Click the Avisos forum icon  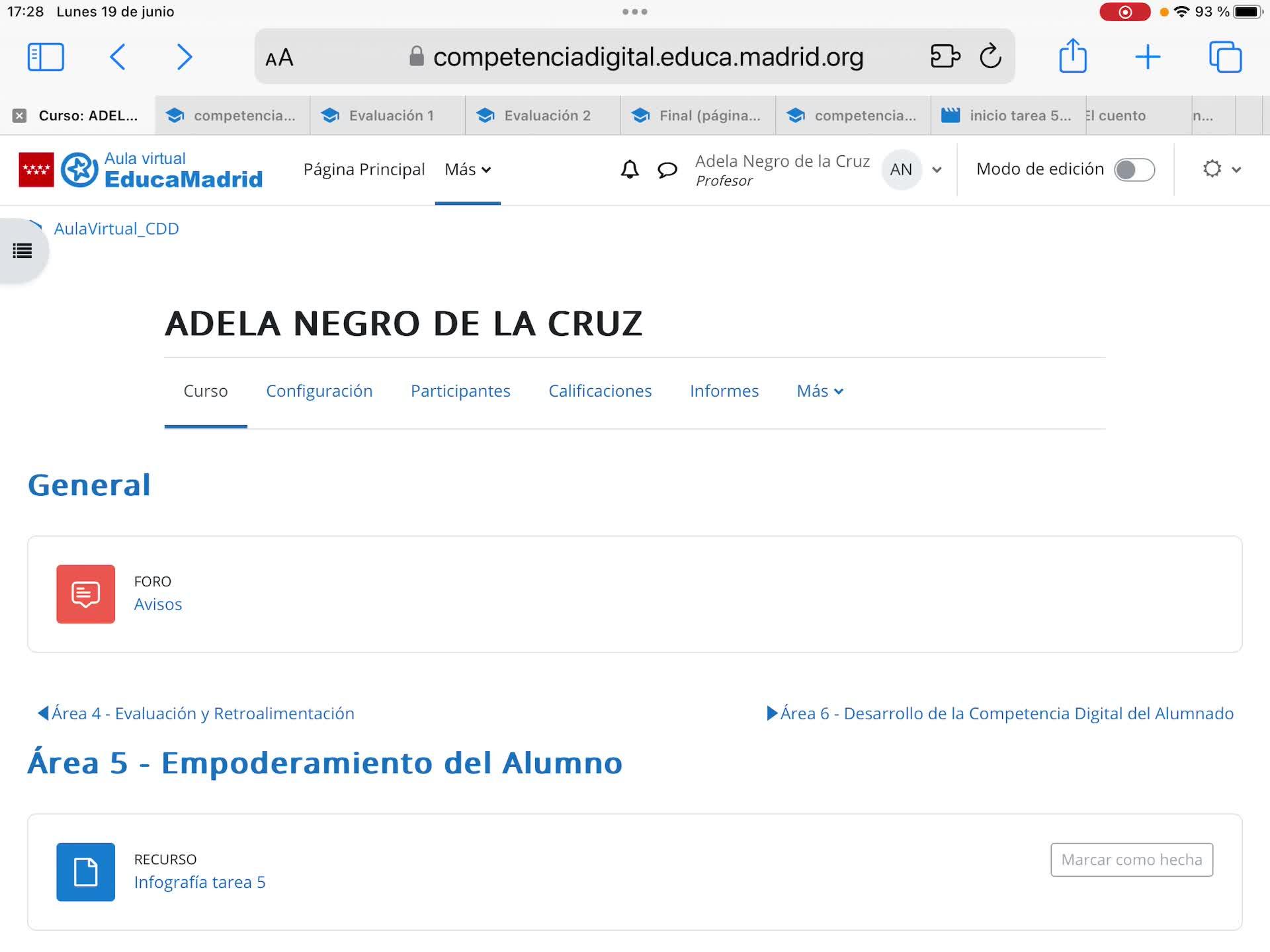pyautogui.click(x=85, y=594)
